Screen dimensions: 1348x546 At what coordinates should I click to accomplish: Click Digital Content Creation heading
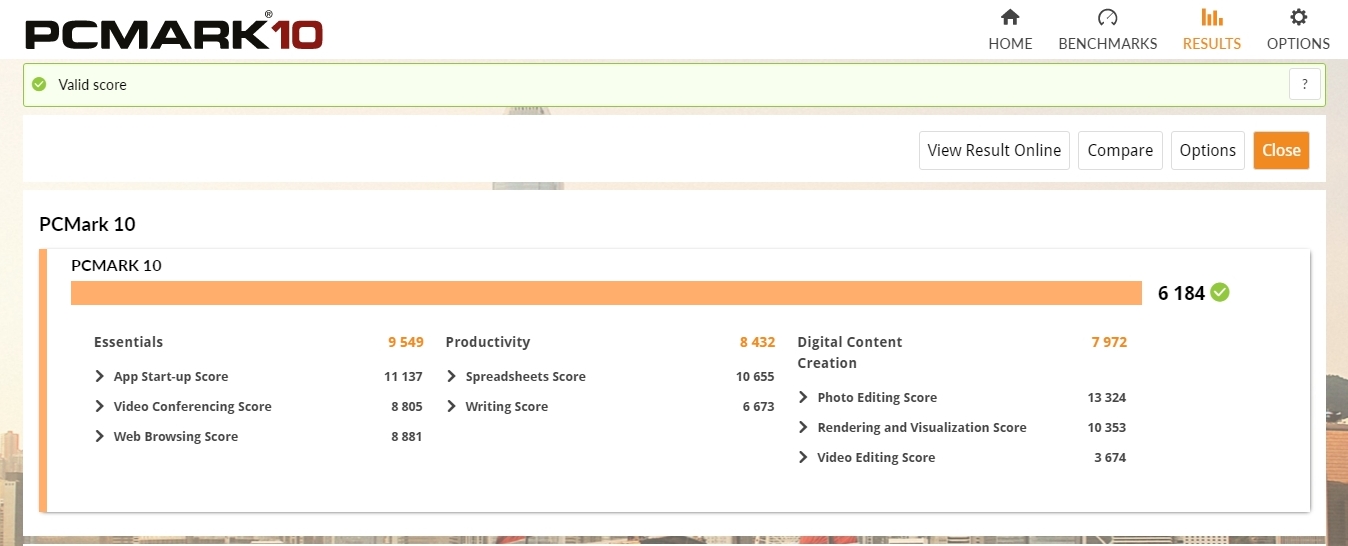(850, 352)
